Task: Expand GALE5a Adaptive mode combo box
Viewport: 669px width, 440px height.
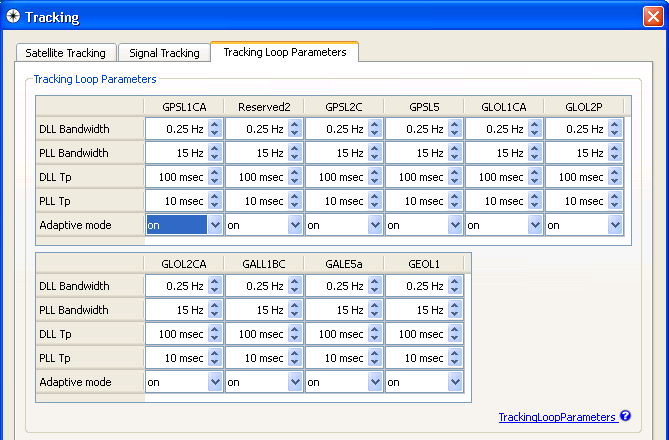Action: click(x=374, y=382)
